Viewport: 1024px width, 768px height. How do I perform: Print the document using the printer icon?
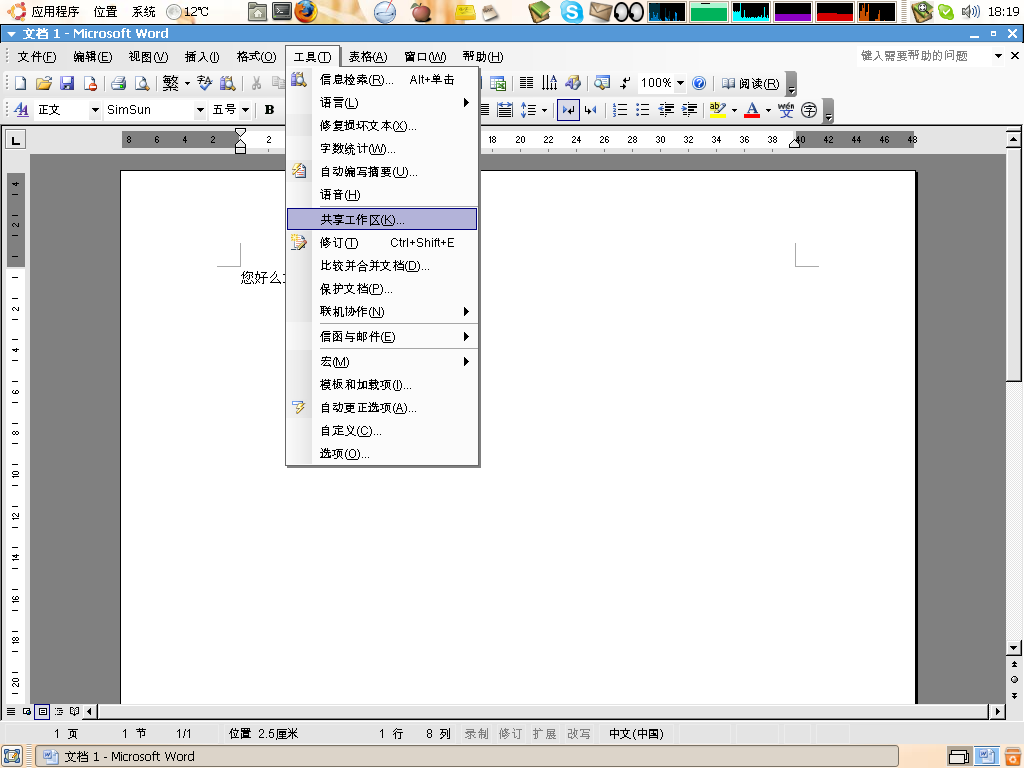point(118,83)
